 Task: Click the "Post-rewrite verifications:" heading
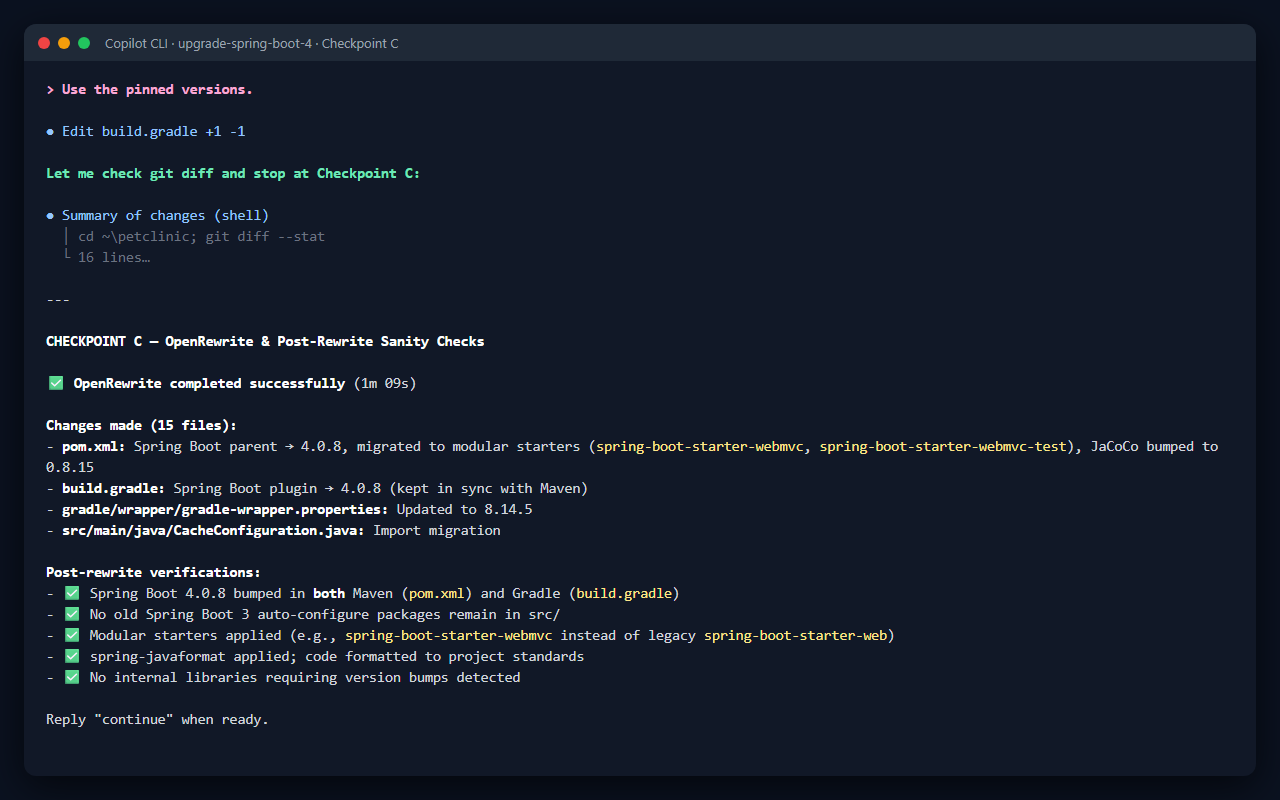click(153, 573)
